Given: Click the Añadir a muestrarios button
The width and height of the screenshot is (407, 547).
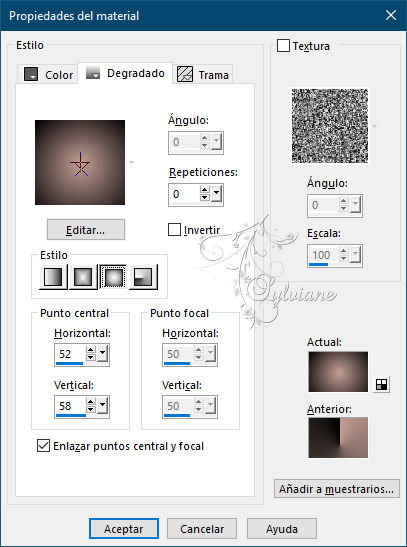Looking at the screenshot, I should (337, 489).
